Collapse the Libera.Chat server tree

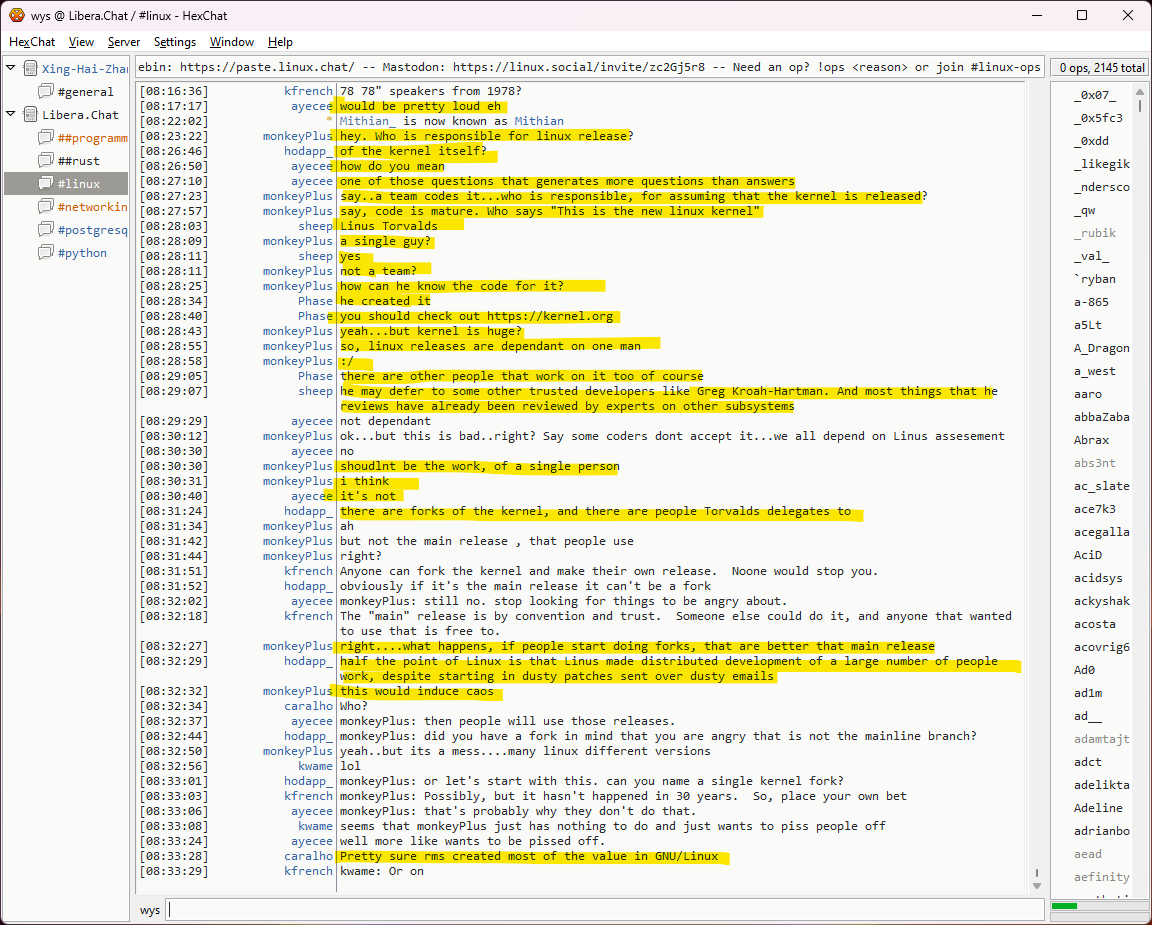pyautogui.click(x=11, y=115)
